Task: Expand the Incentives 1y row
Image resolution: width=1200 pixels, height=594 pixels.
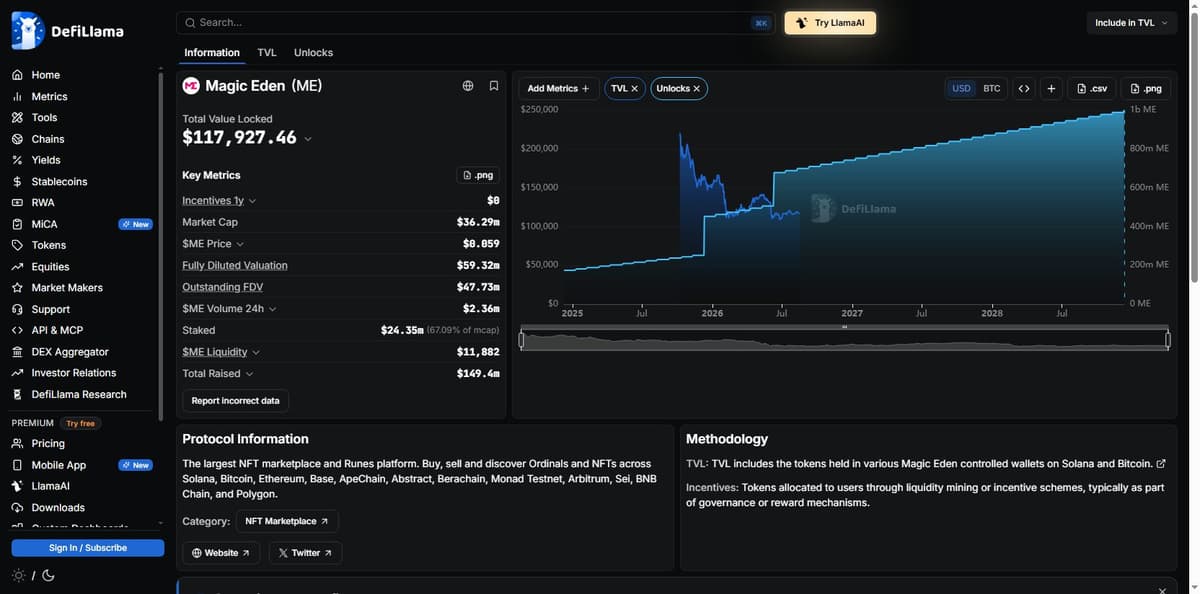Action: 252,201
